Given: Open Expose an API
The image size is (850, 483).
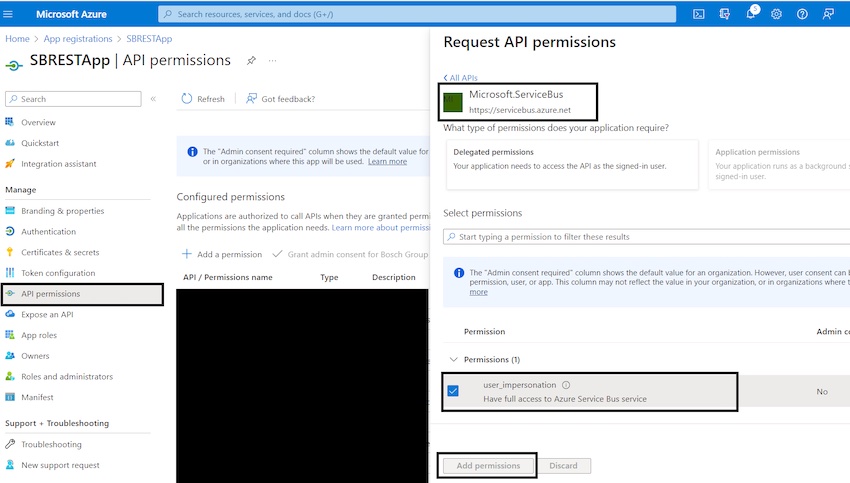Looking at the screenshot, I should tap(47, 314).
